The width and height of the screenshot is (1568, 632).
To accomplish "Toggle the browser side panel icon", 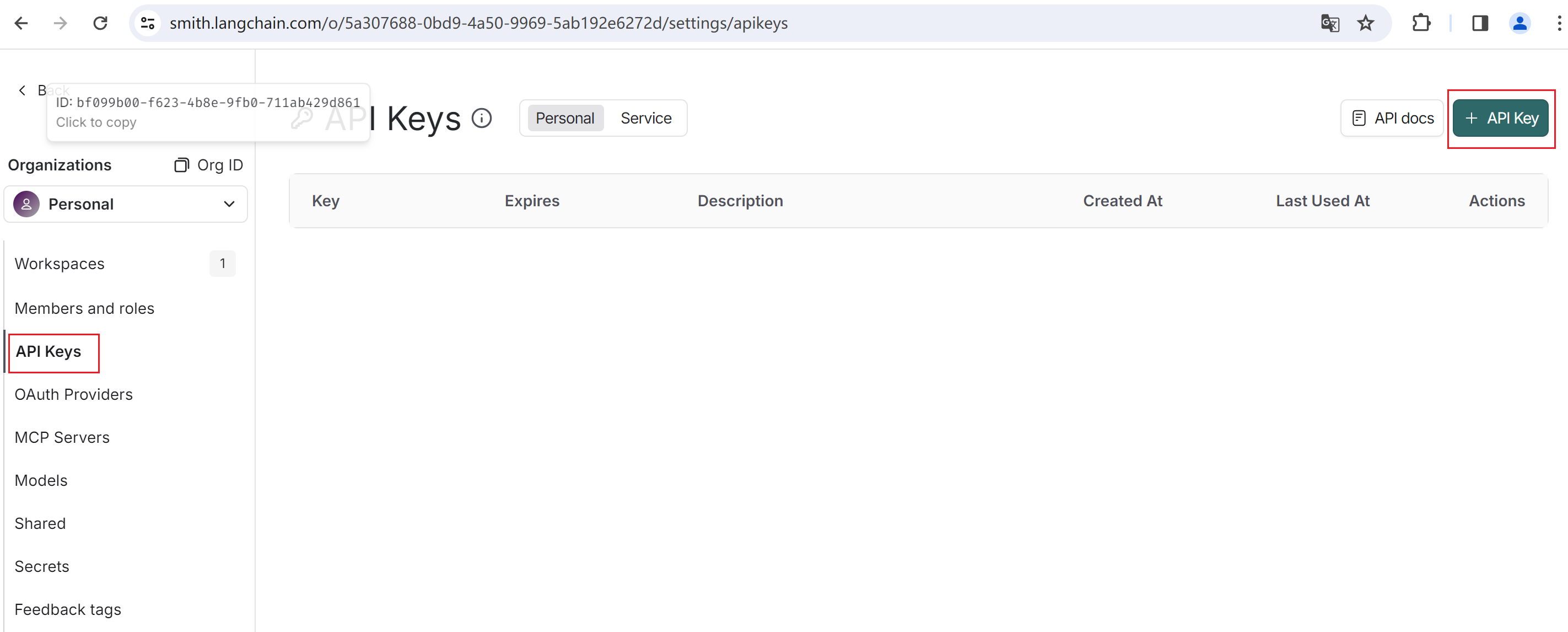I will point(1480,23).
